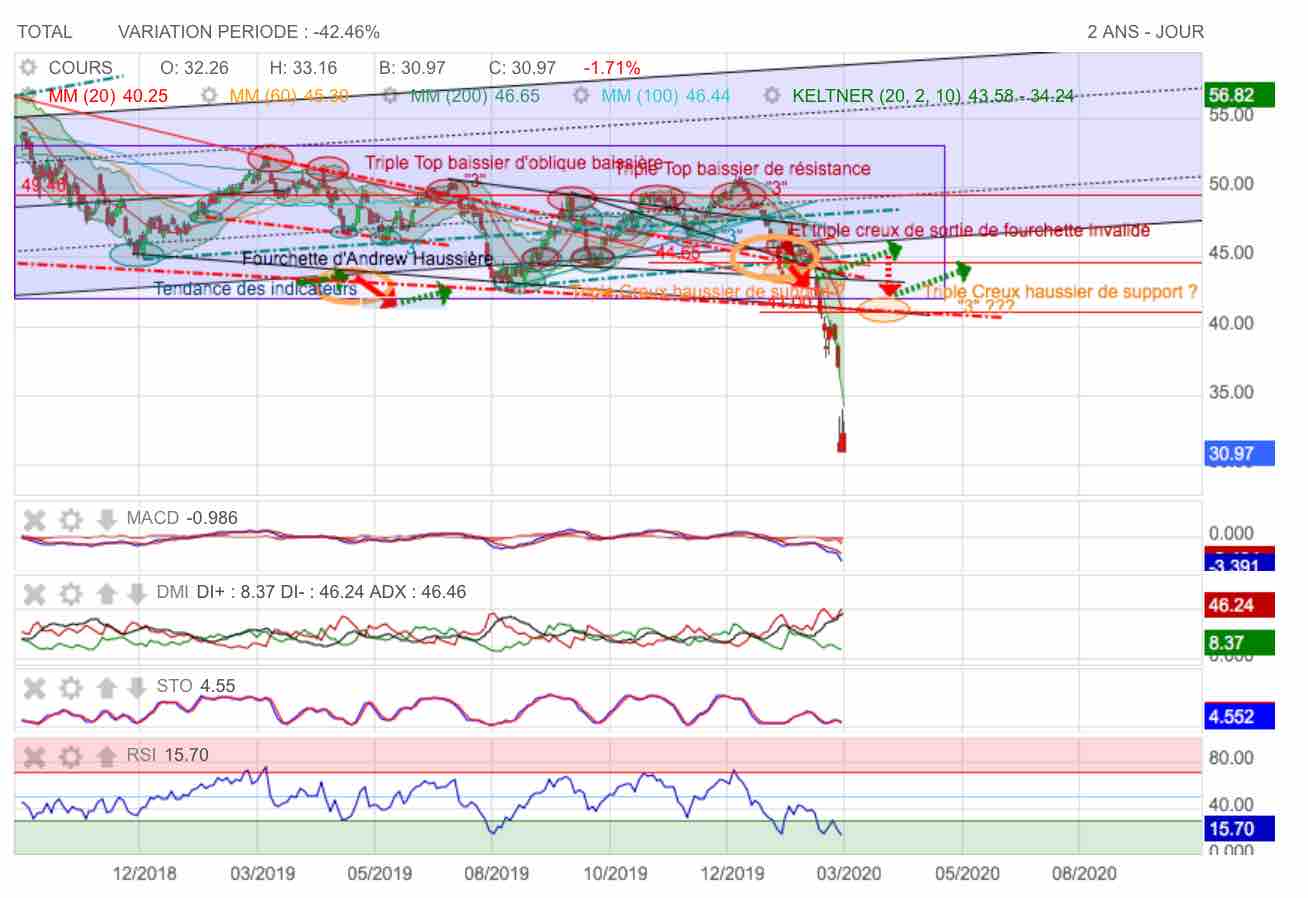
Task: Click the green 56.82 price tag
Action: [1240, 96]
